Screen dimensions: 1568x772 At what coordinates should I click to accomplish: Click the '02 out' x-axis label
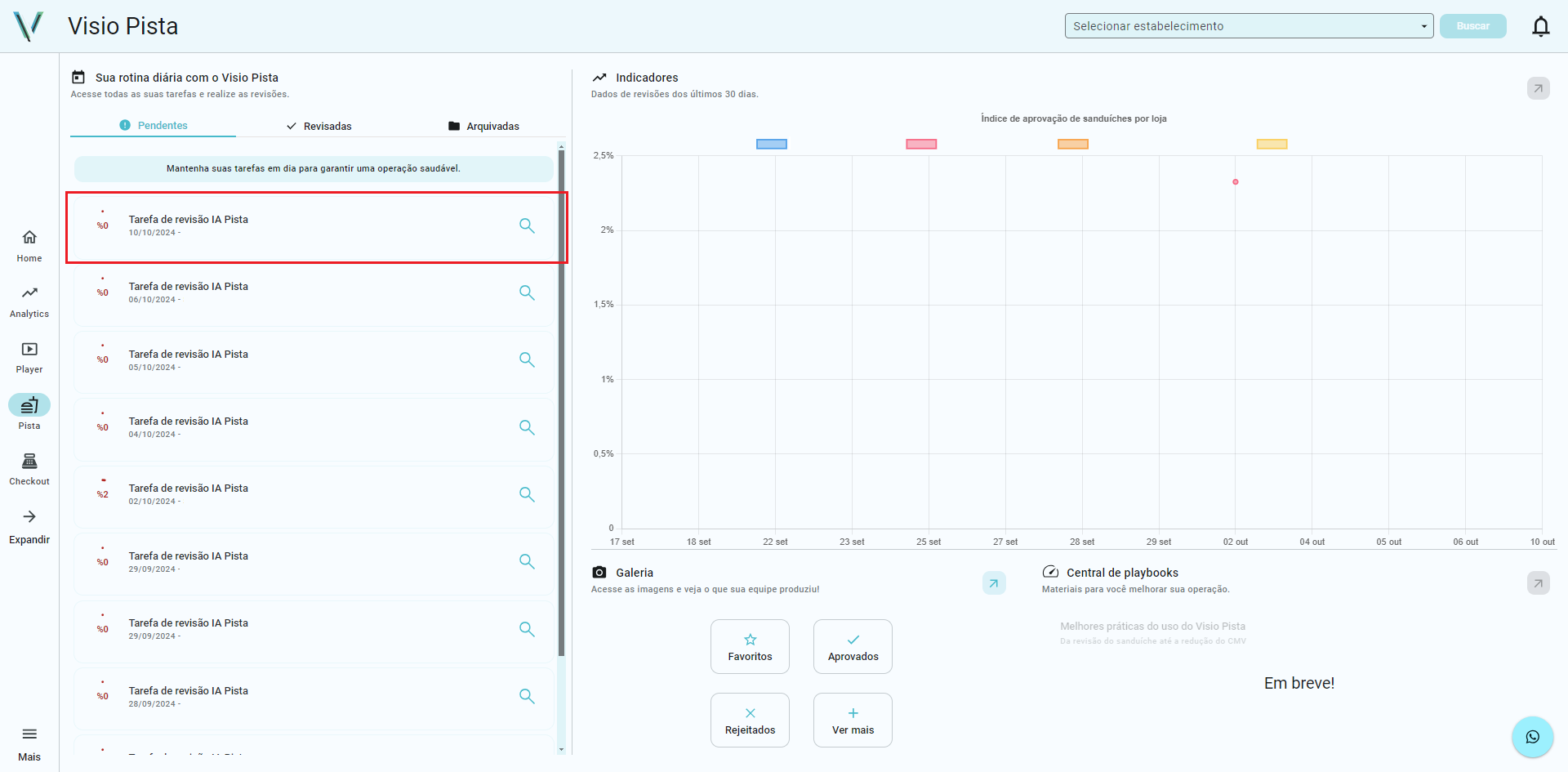[1236, 542]
